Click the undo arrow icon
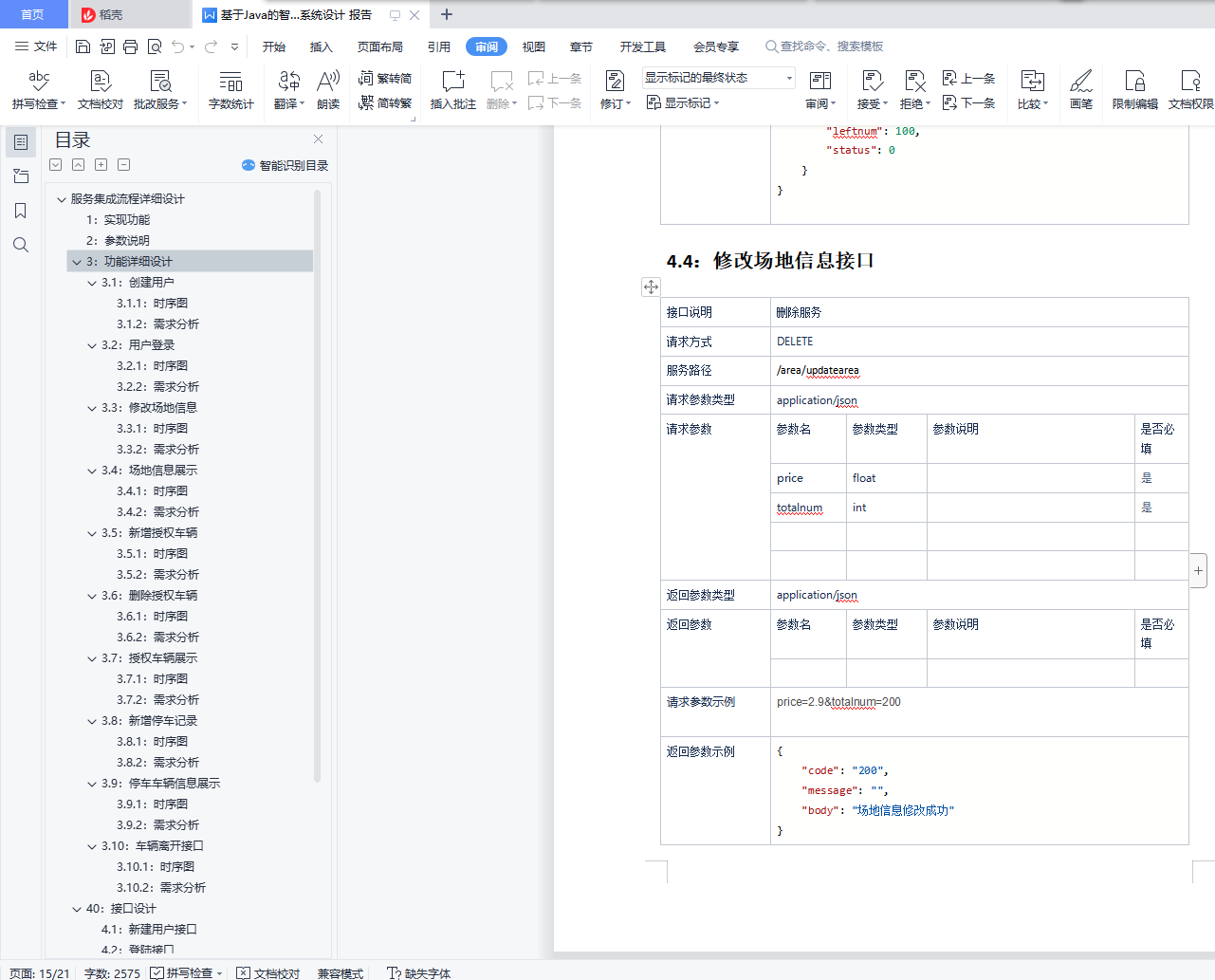The image size is (1215, 980). click(178, 46)
